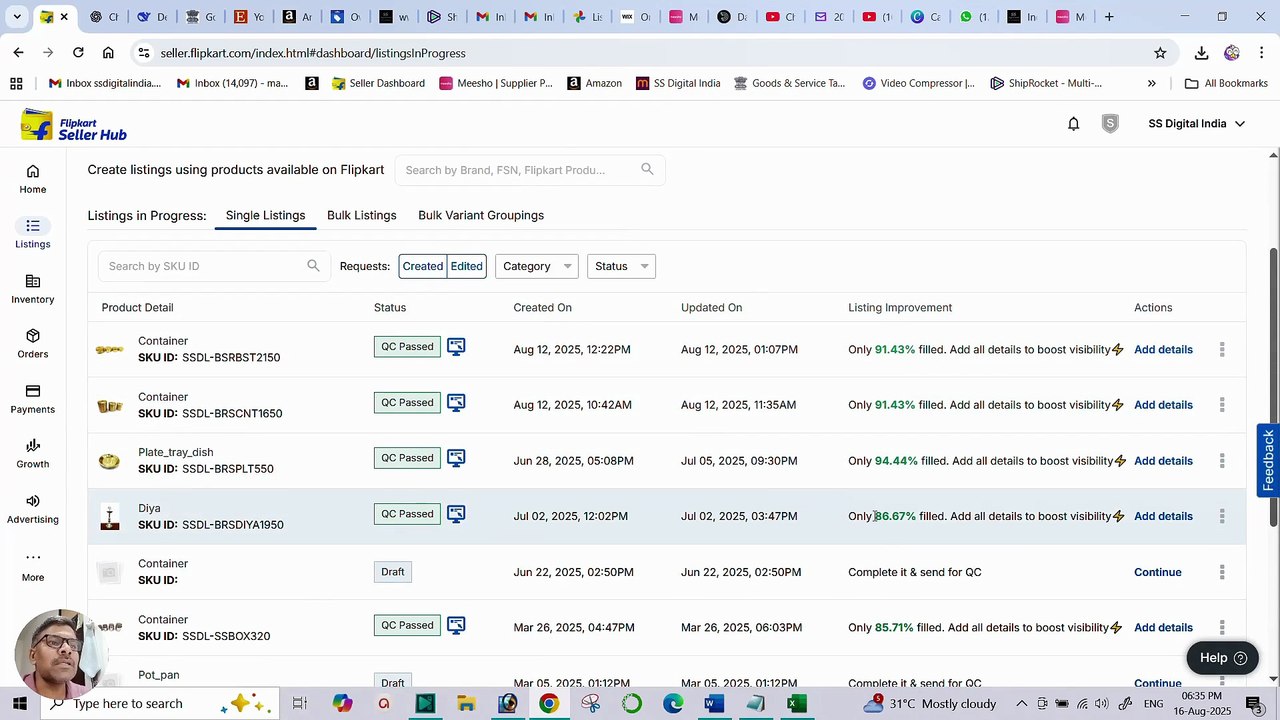Open the browser tab search dropdown
Image resolution: width=1280 pixels, height=720 pixels.
click(x=17, y=16)
